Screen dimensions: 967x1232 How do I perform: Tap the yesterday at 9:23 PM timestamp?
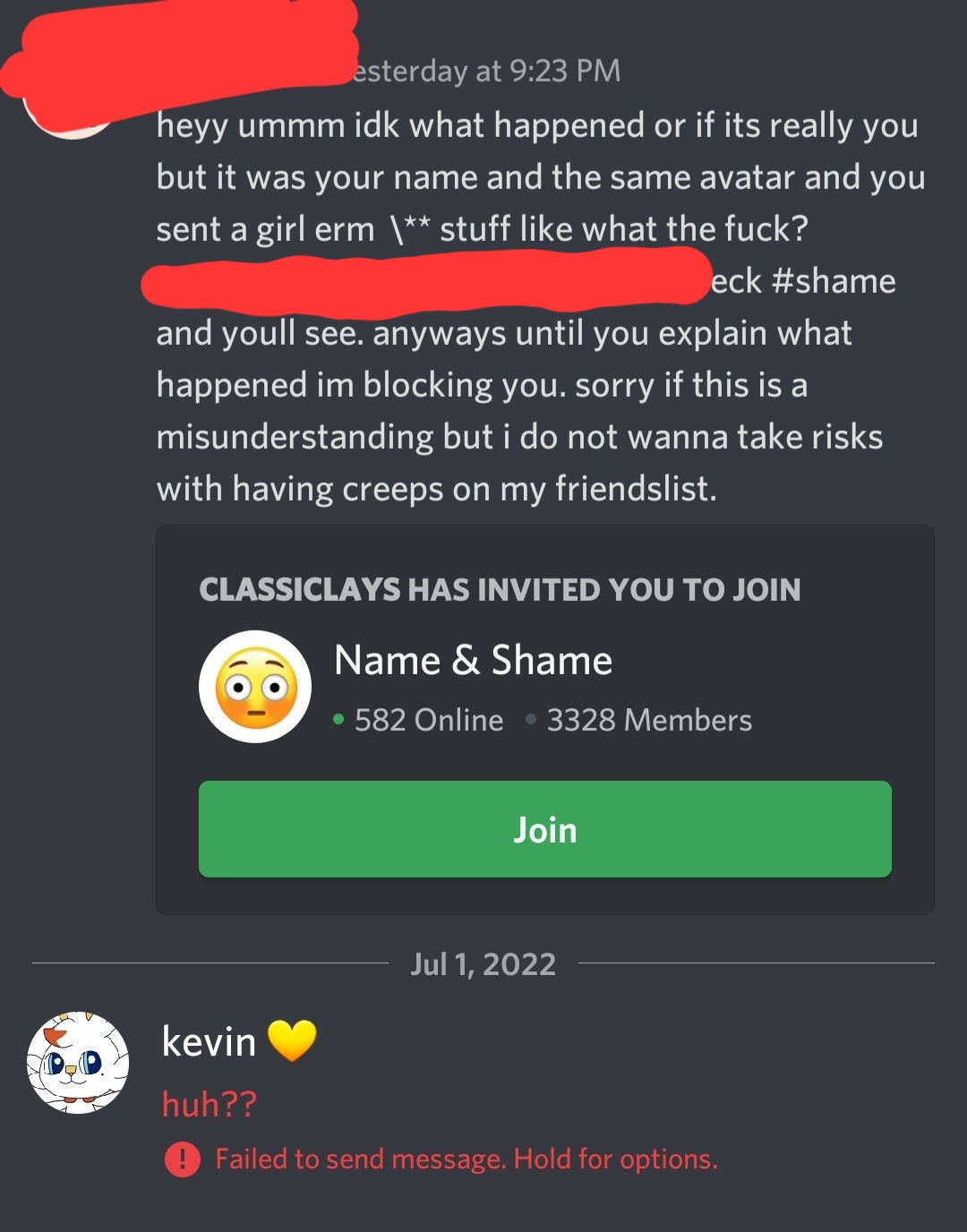click(x=486, y=71)
